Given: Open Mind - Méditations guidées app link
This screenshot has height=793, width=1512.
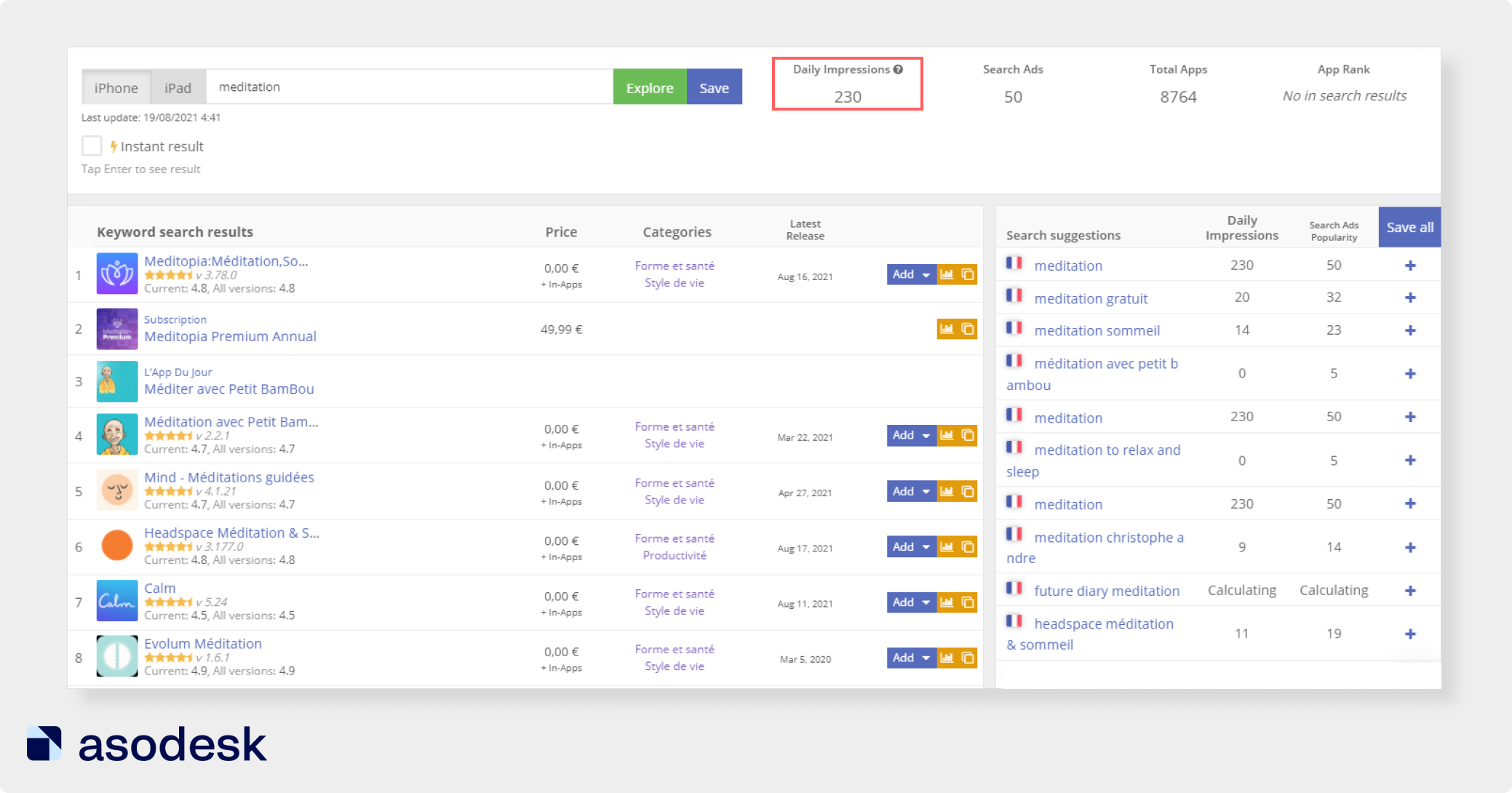Looking at the screenshot, I should pos(229,477).
